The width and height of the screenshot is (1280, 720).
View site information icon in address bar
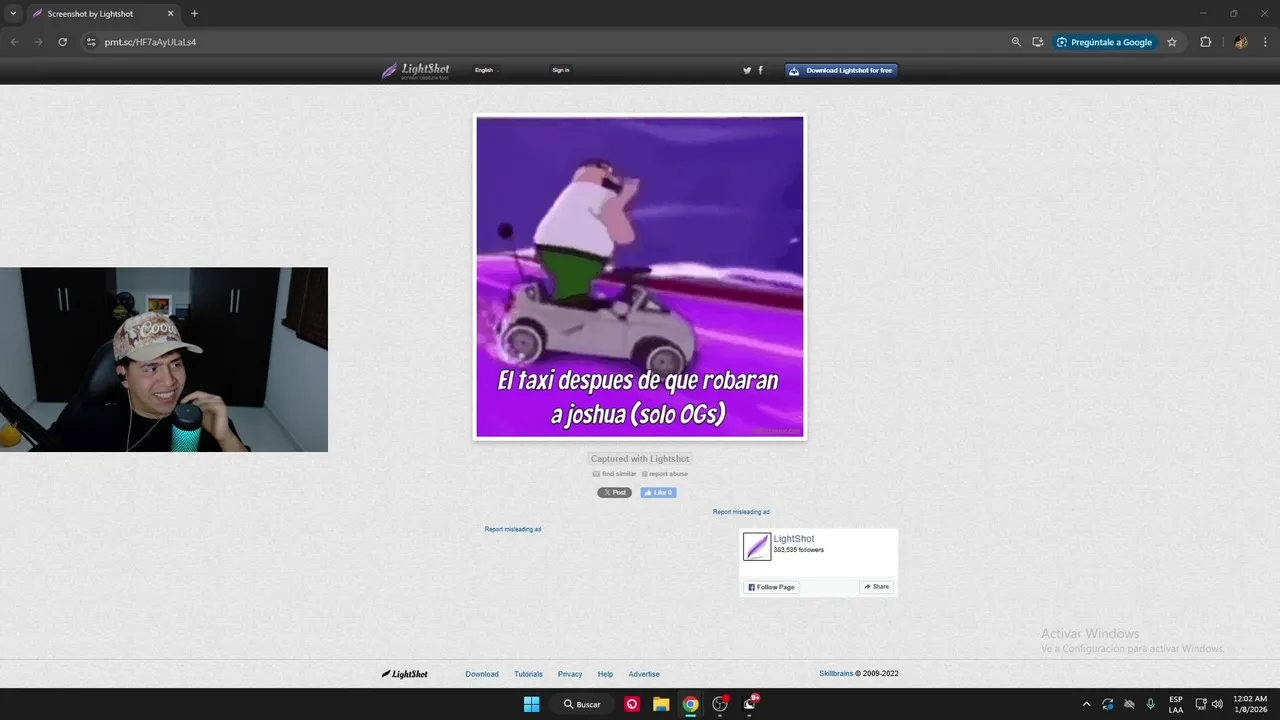pos(91,42)
